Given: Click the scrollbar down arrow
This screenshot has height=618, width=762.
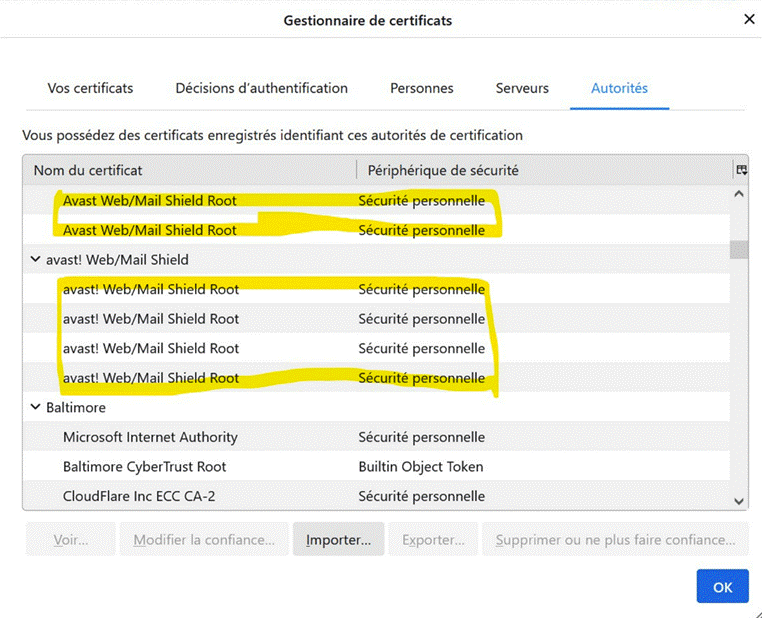Looking at the screenshot, I should pos(739,501).
